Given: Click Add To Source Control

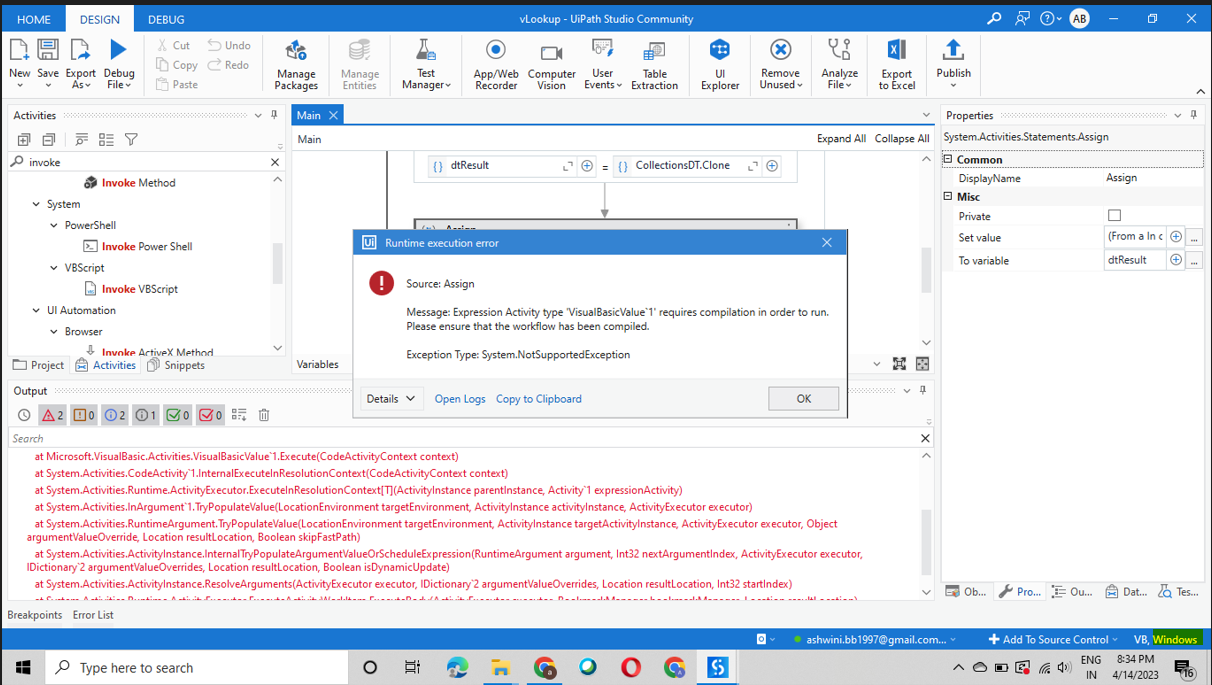Looking at the screenshot, I should tap(1054, 639).
